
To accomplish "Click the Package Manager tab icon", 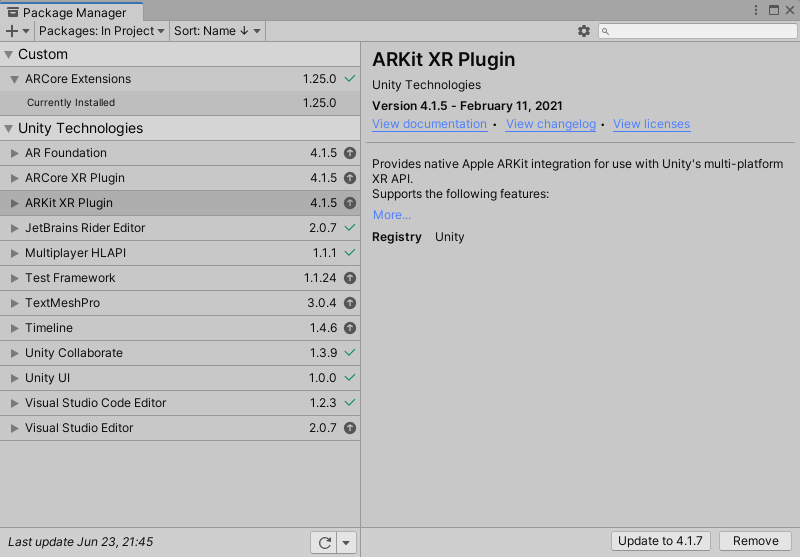I will pyautogui.click(x=13, y=12).
